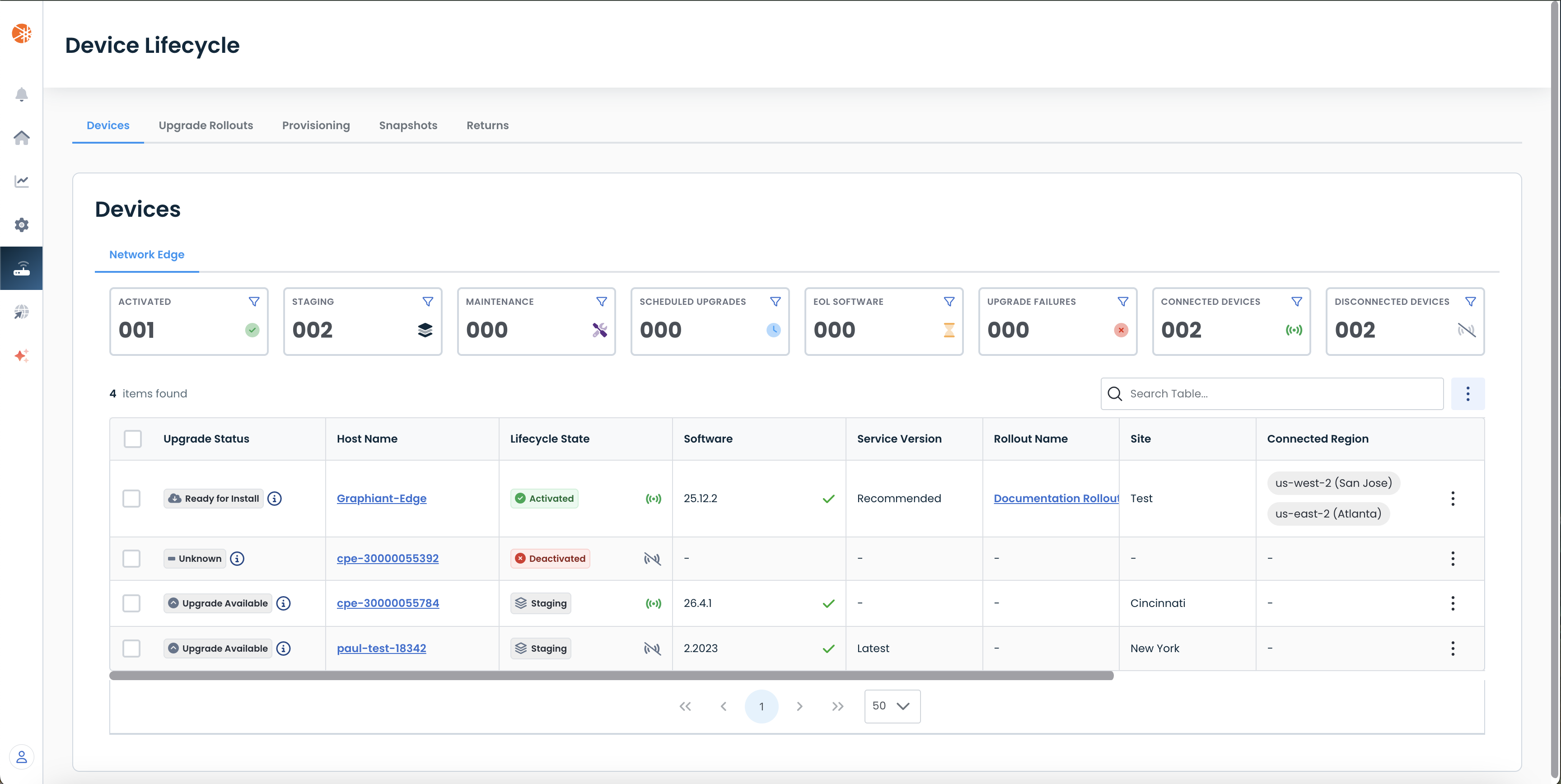Open AI sparkle icon in sidebar
This screenshot has width=1561, height=784.
[x=21, y=356]
